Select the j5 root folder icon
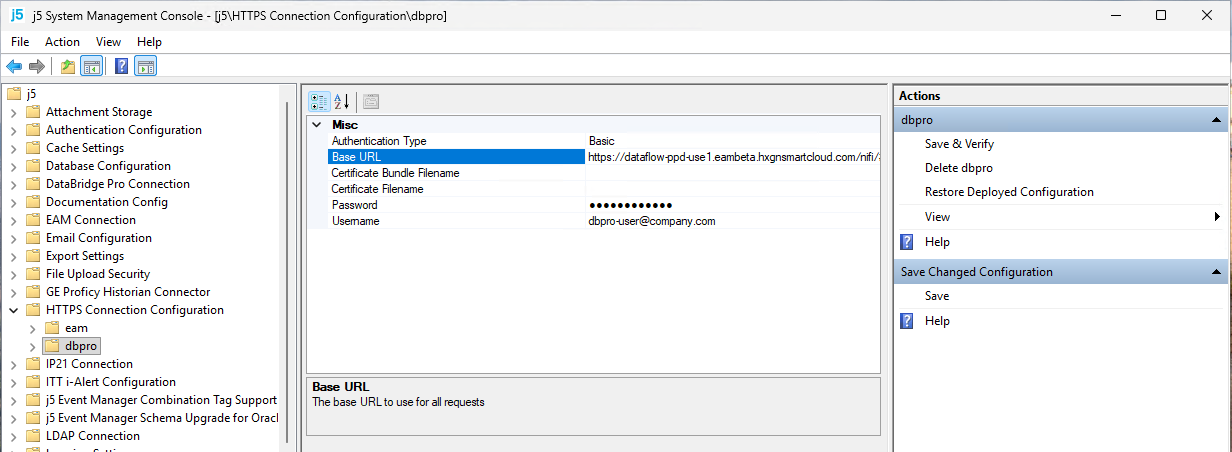1232x452 pixels. click(14, 94)
